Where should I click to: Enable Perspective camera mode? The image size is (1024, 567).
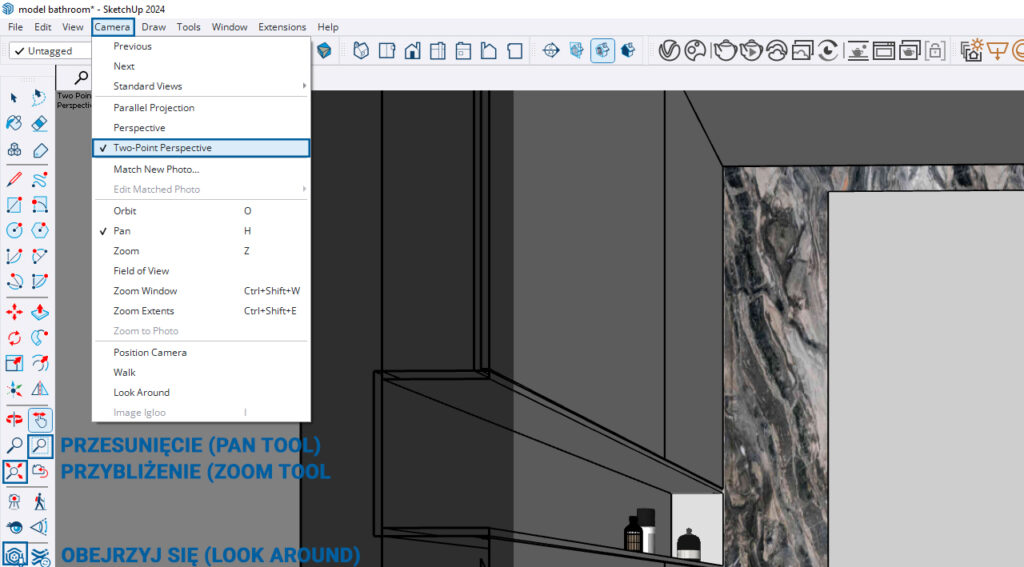coord(139,128)
